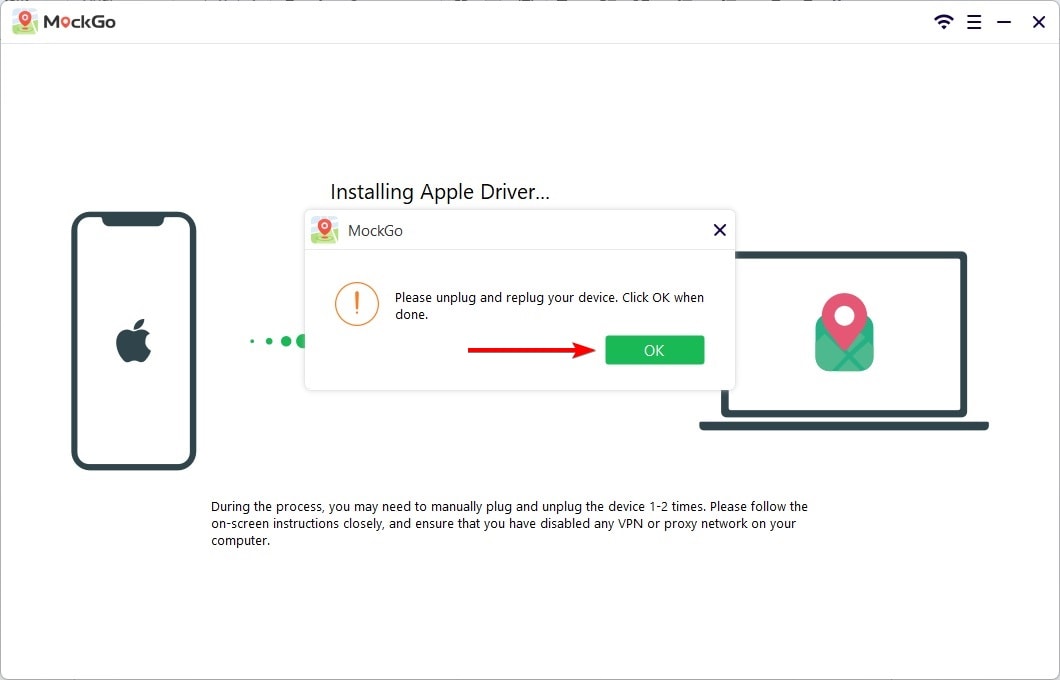Close the MockGo dialog with the X

(719, 230)
